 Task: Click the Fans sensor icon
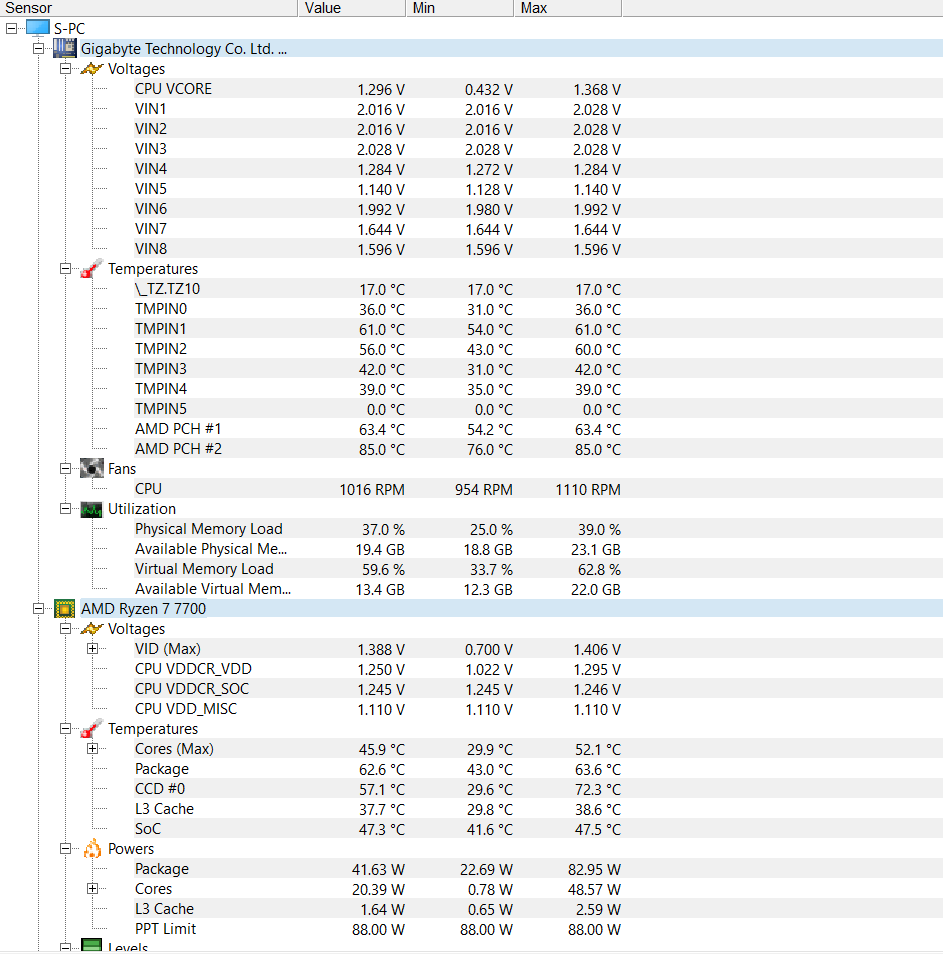point(92,468)
